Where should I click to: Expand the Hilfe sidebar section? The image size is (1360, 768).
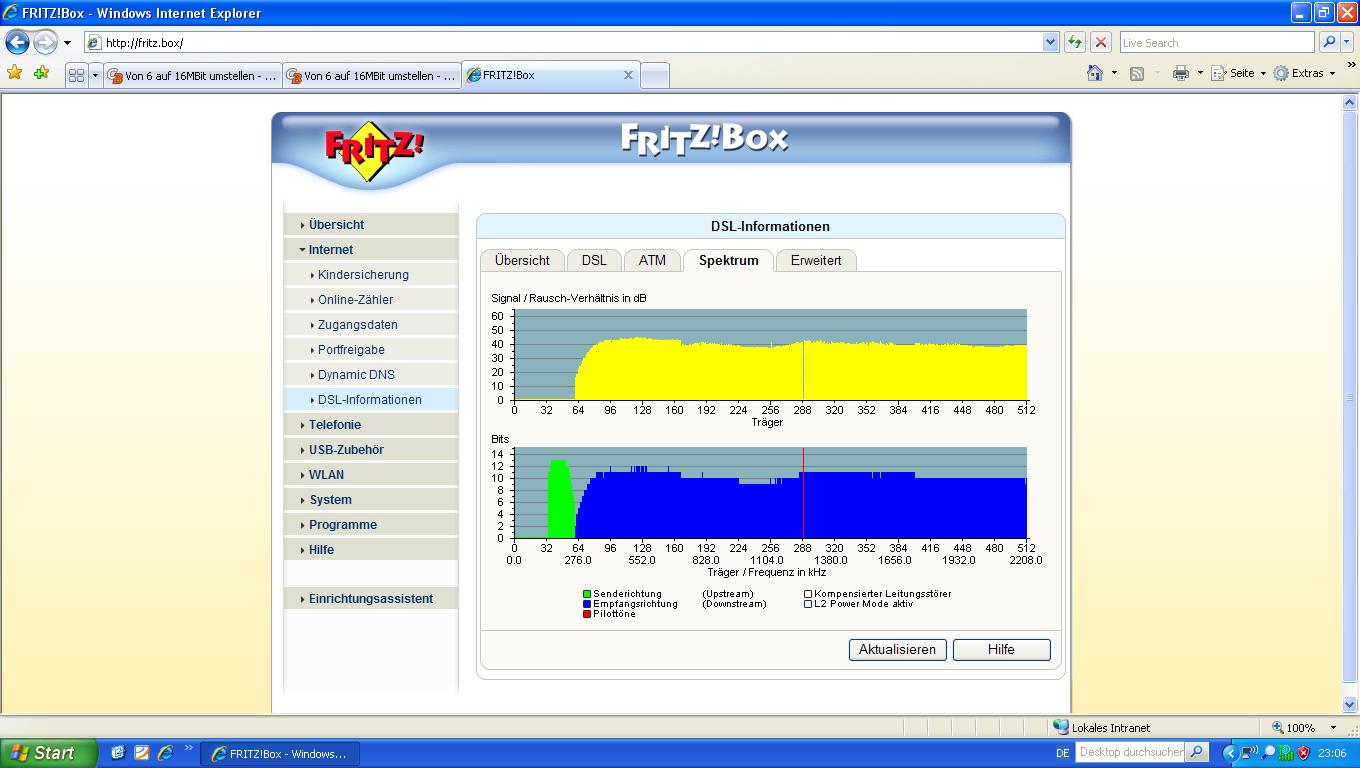coord(371,550)
